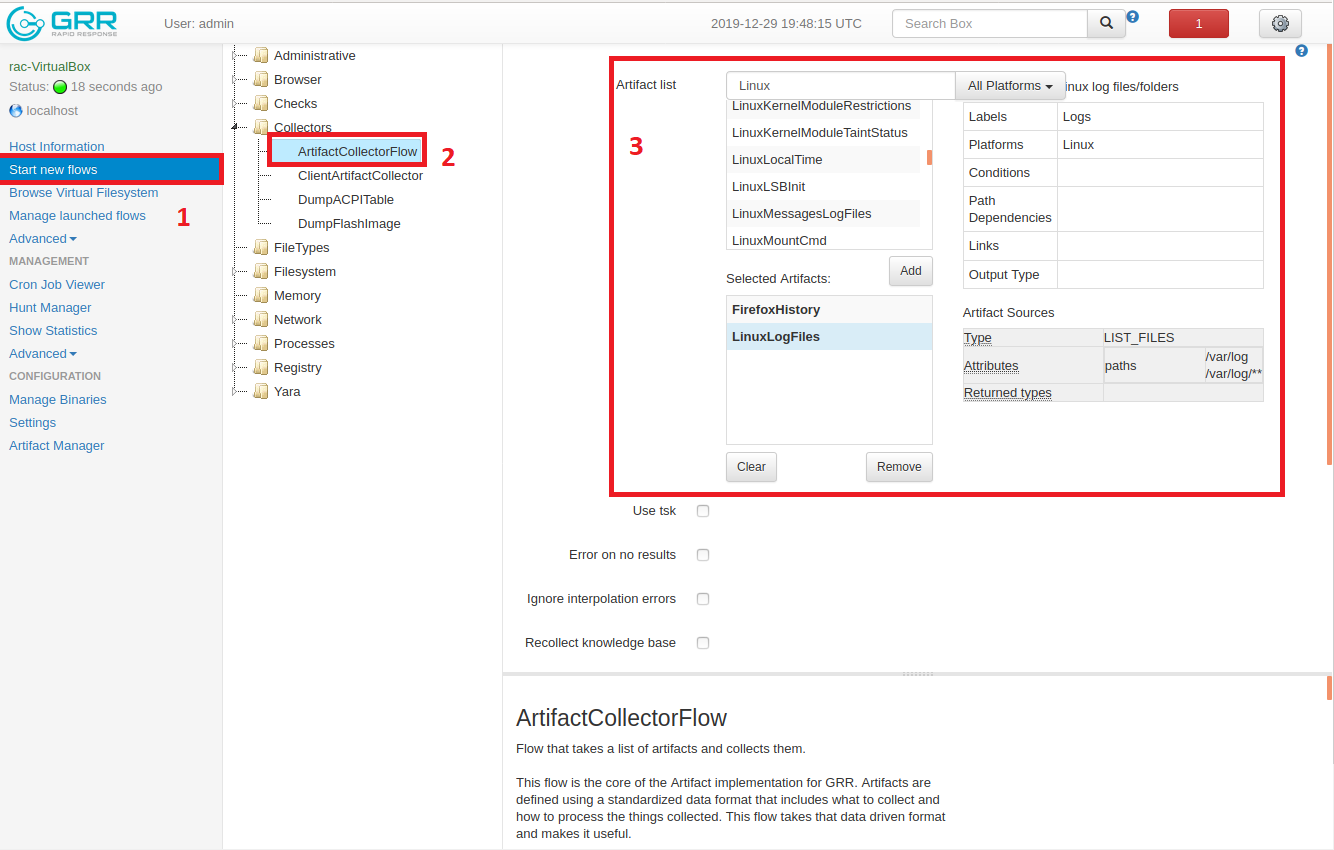
Task: Click the Memory folder icon
Action: pyautogui.click(x=261, y=296)
